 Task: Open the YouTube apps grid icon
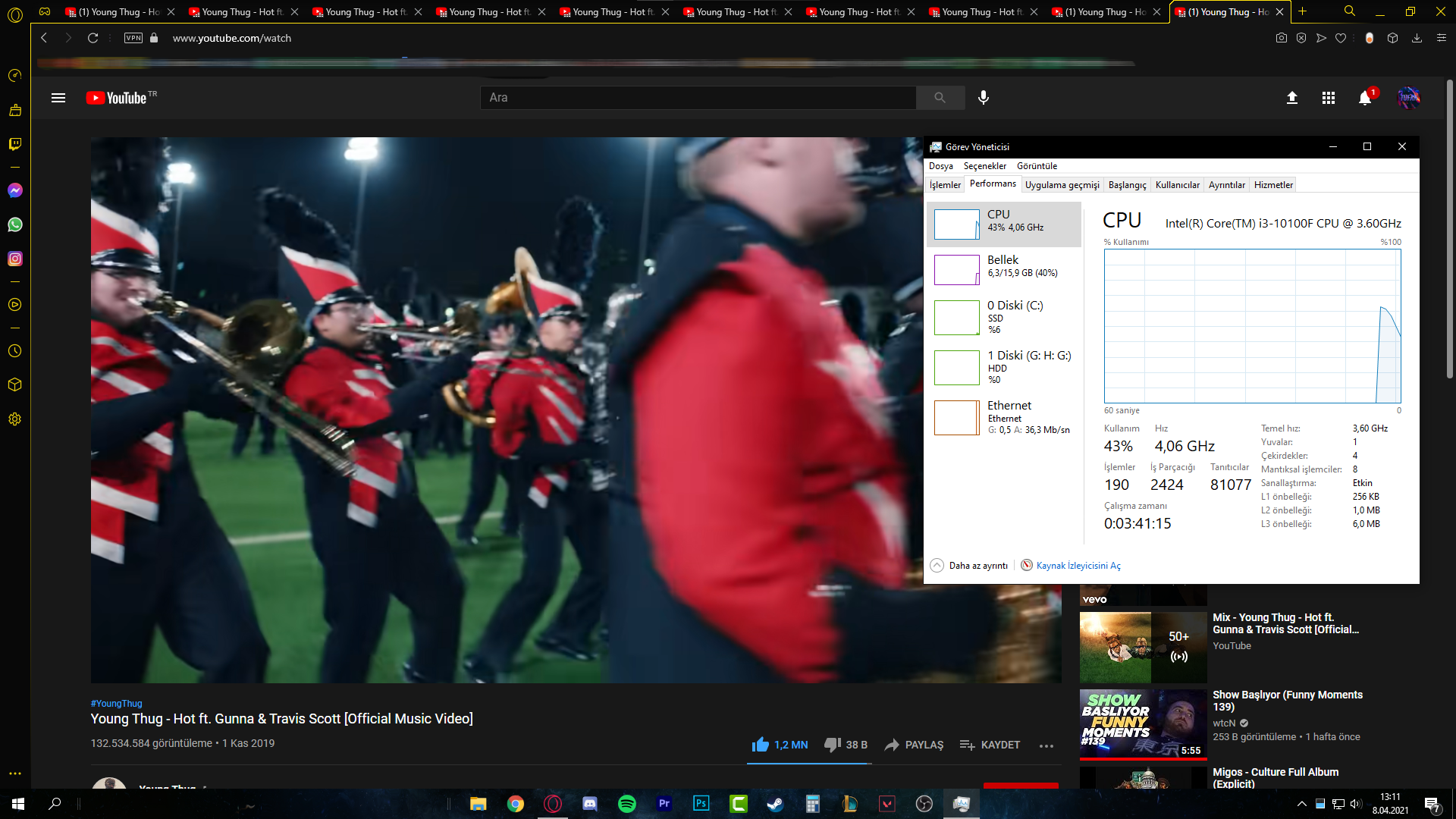pos(1329,98)
